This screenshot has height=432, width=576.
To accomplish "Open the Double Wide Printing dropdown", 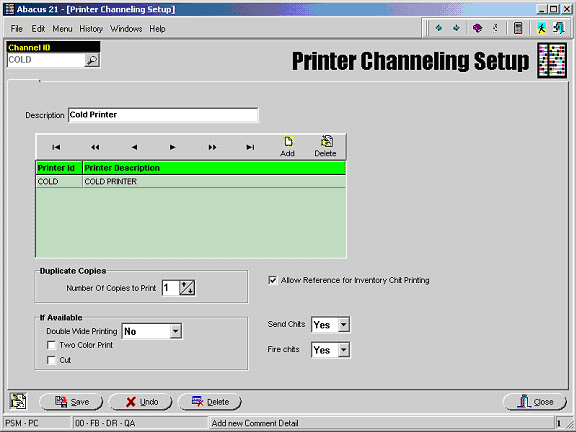I will pyautogui.click(x=176, y=331).
